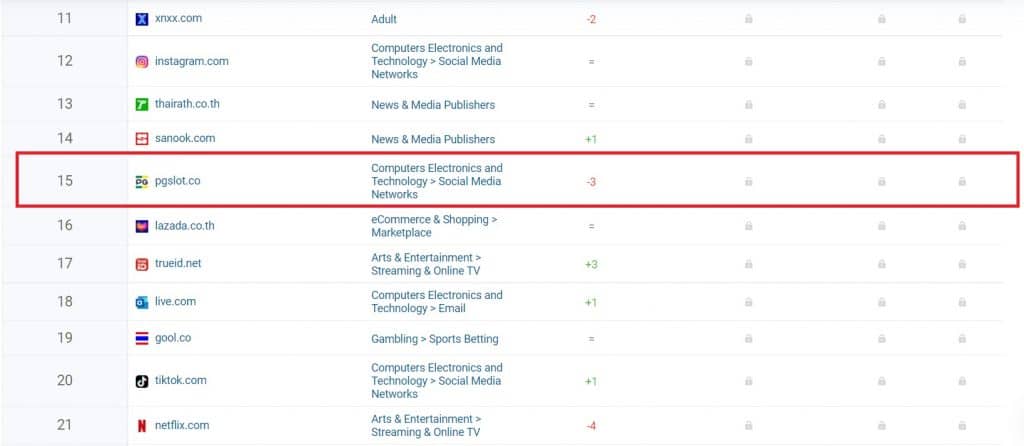The width and height of the screenshot is (1024, 446).
Task: Click first lock icon in pgslot.co row
Action: coord(748,182)
